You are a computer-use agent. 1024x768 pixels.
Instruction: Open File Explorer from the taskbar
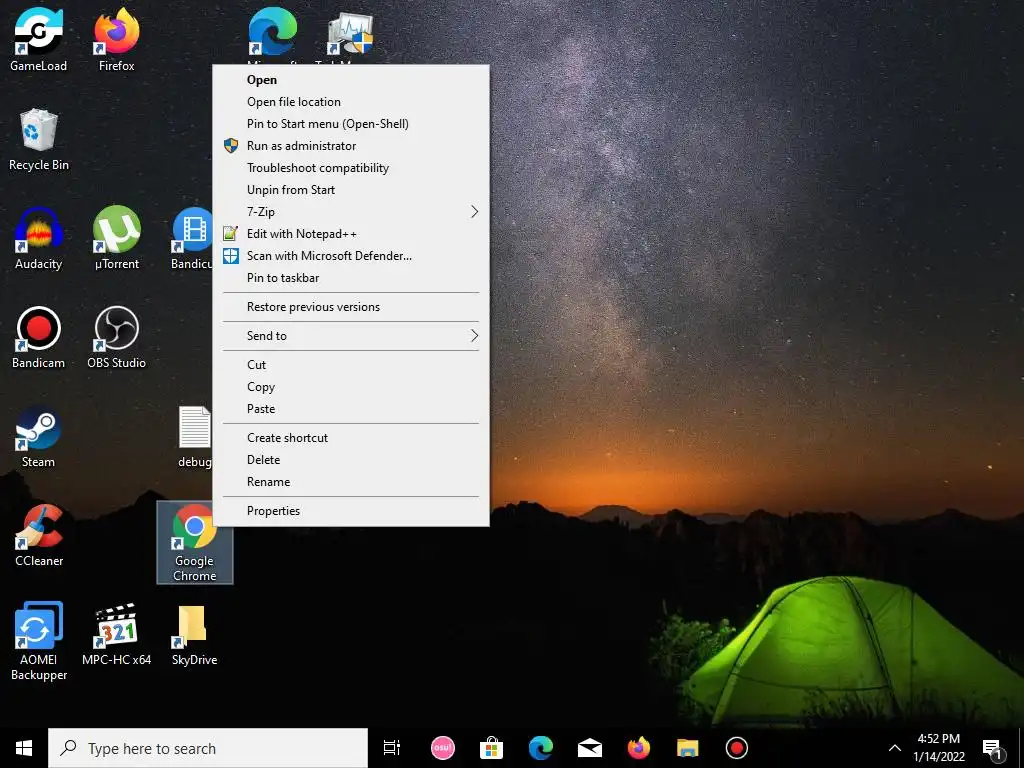click(688, 748)
